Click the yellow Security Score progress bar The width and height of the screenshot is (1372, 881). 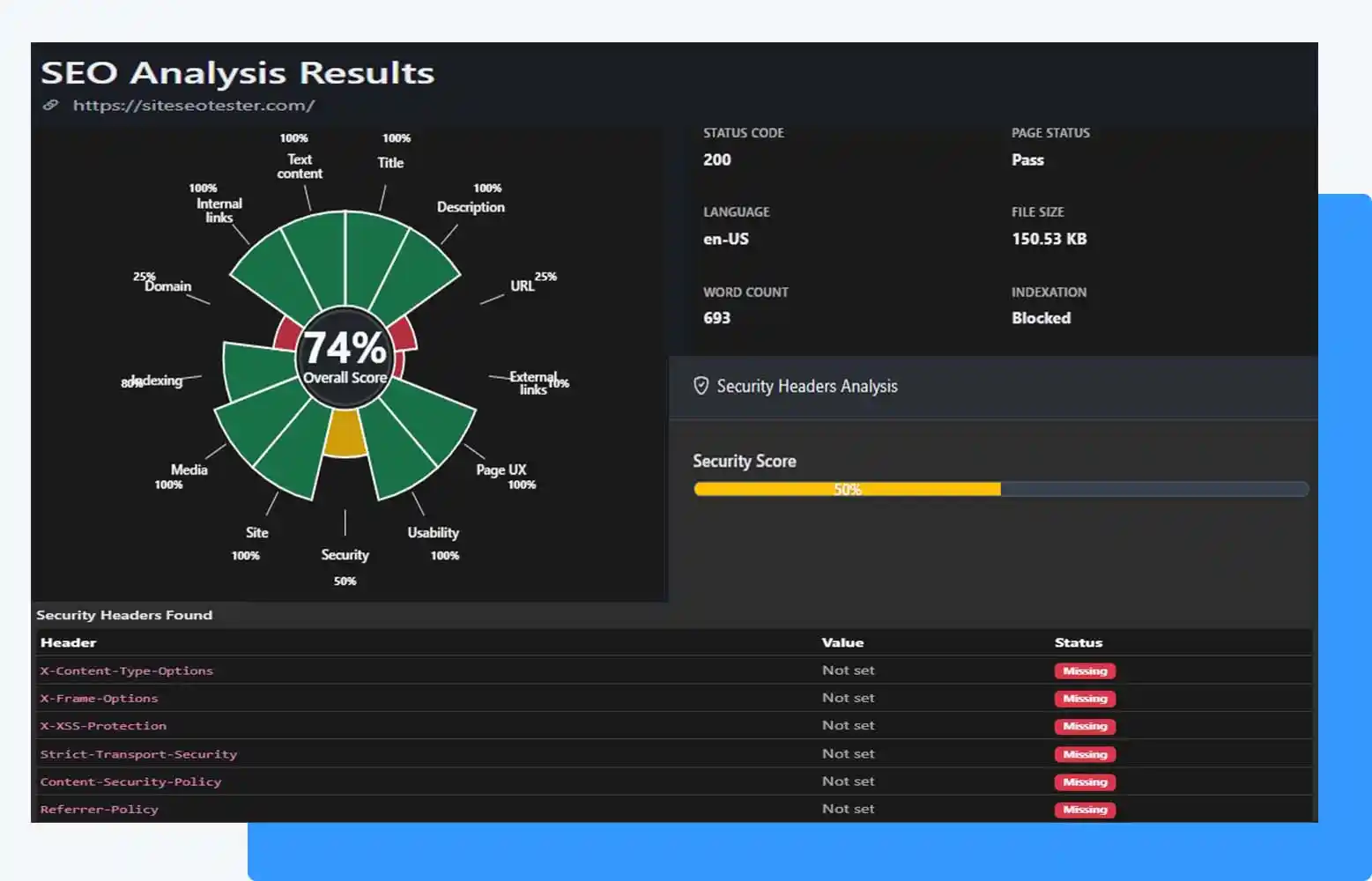846,489
